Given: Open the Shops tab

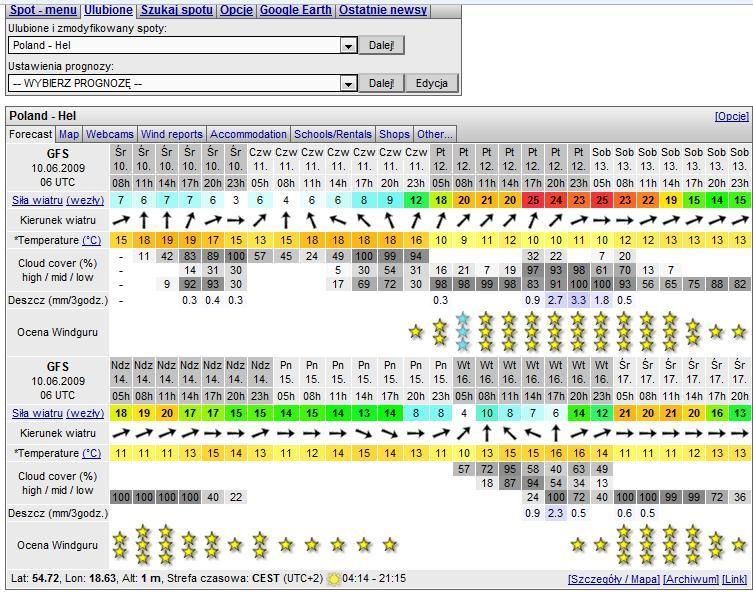Looking at the screenshot, I should [394, 134].
